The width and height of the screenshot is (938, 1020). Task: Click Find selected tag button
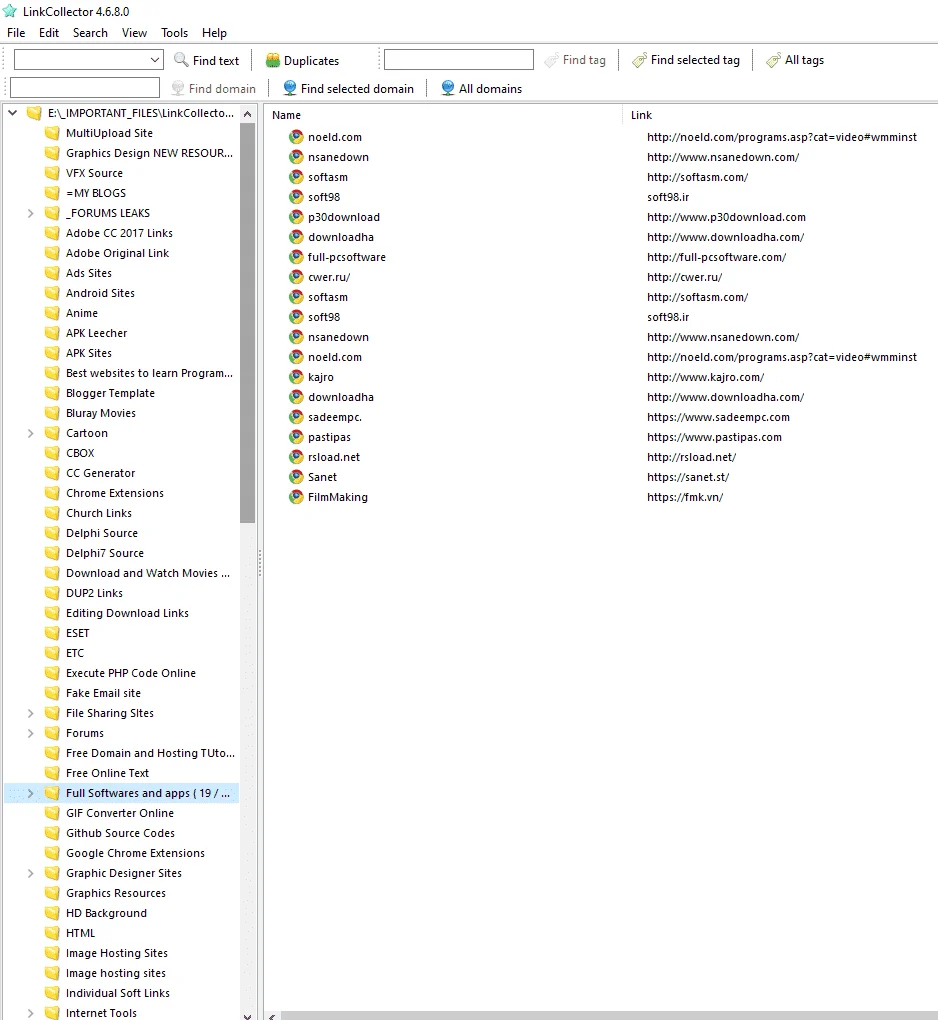686,60
